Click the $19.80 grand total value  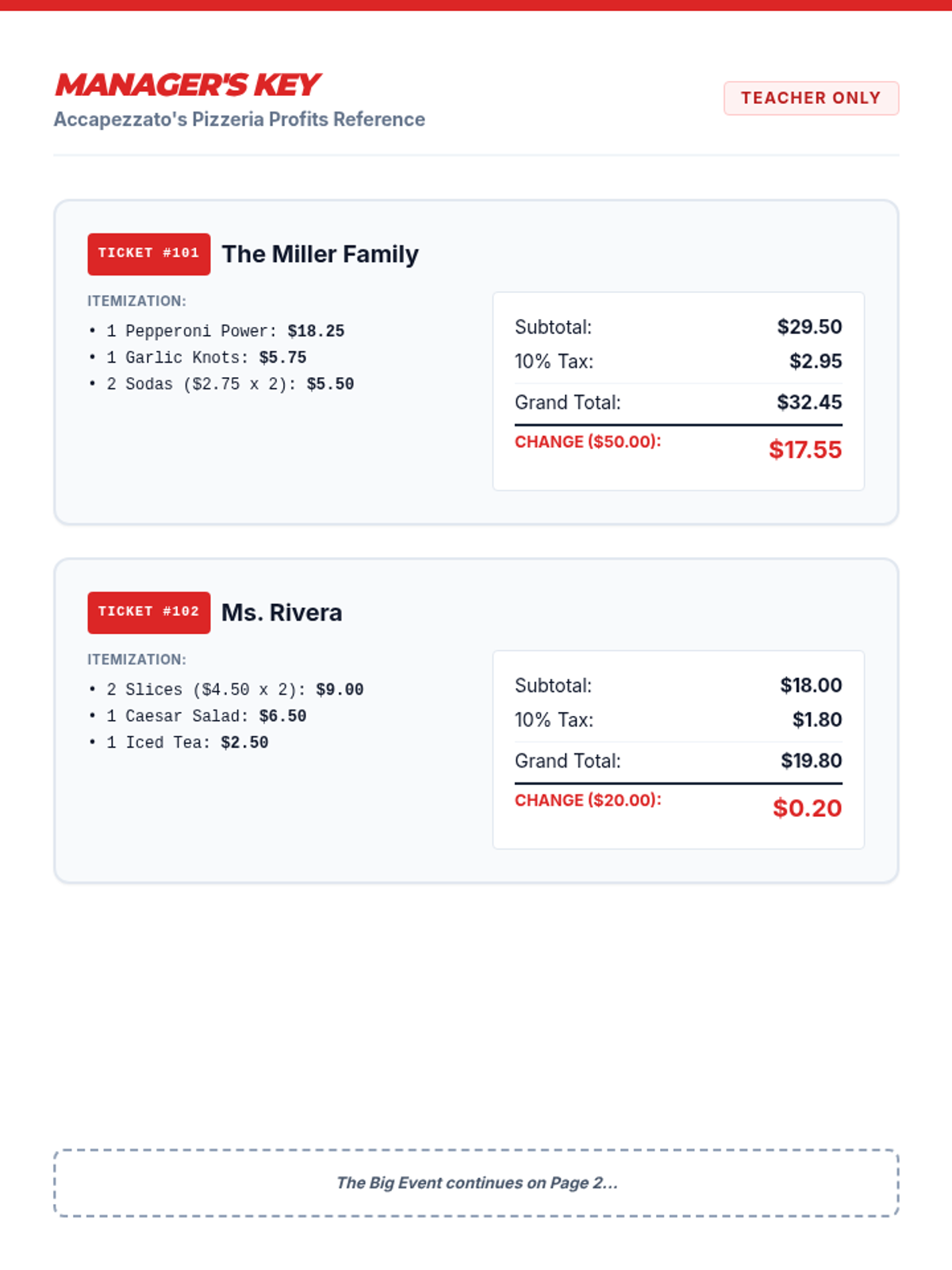coord(811,760)
